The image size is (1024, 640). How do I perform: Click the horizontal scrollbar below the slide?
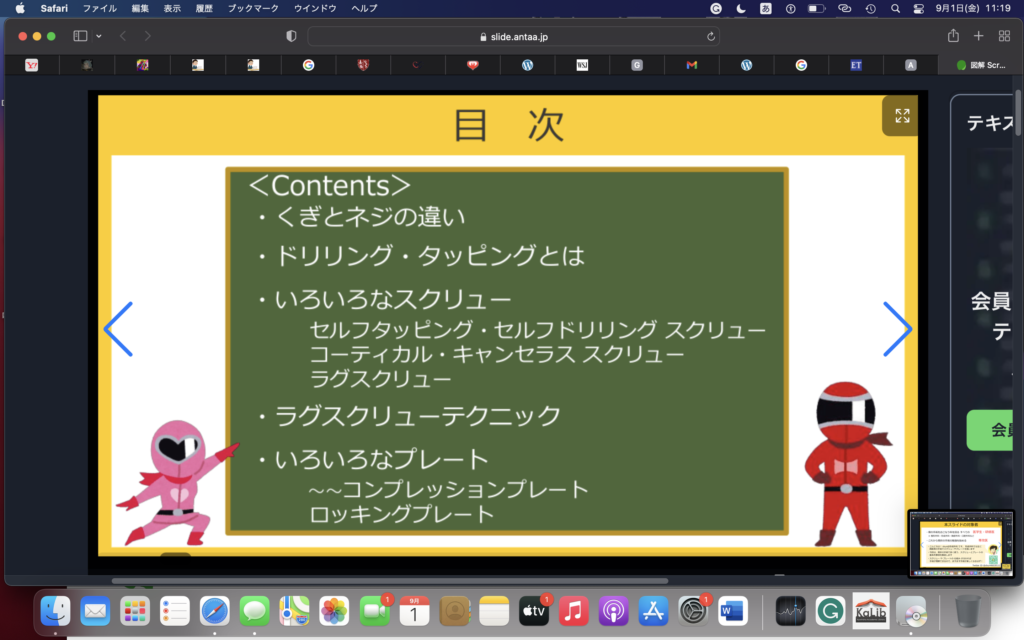pos(390,580)
